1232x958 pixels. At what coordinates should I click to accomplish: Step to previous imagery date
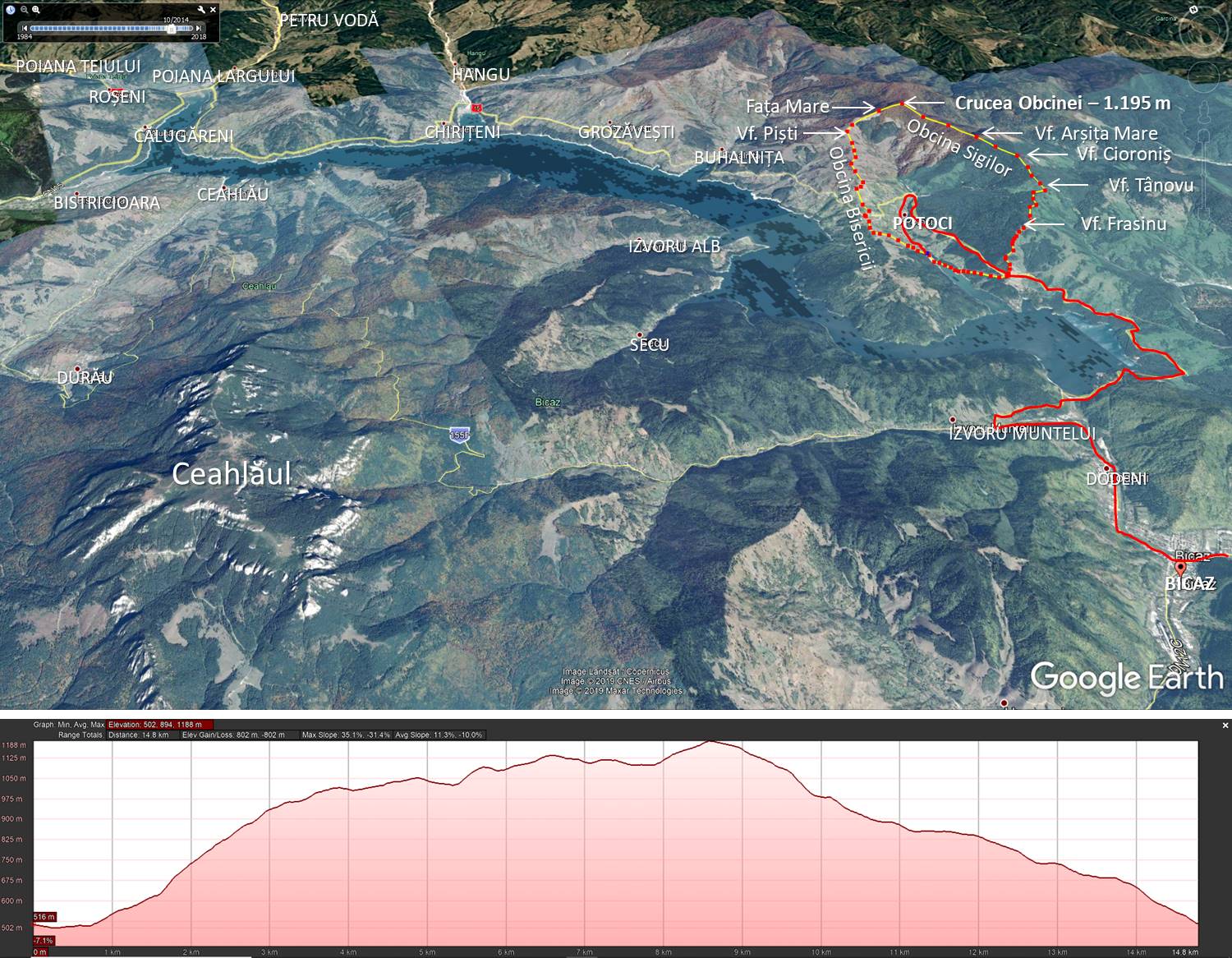(x=25, y=29)
